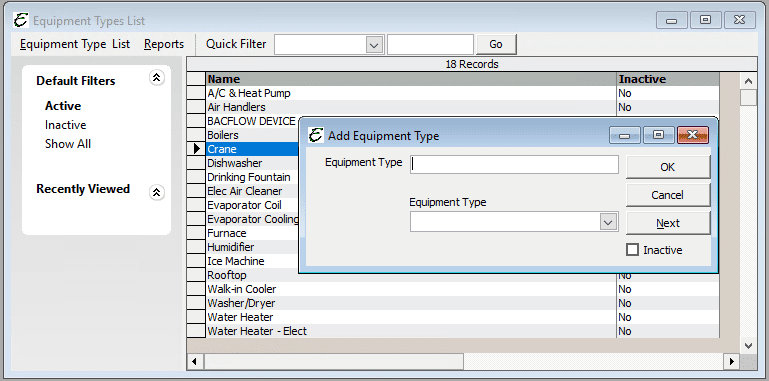Select the Evaporator Coil row

tap(252, 205)
